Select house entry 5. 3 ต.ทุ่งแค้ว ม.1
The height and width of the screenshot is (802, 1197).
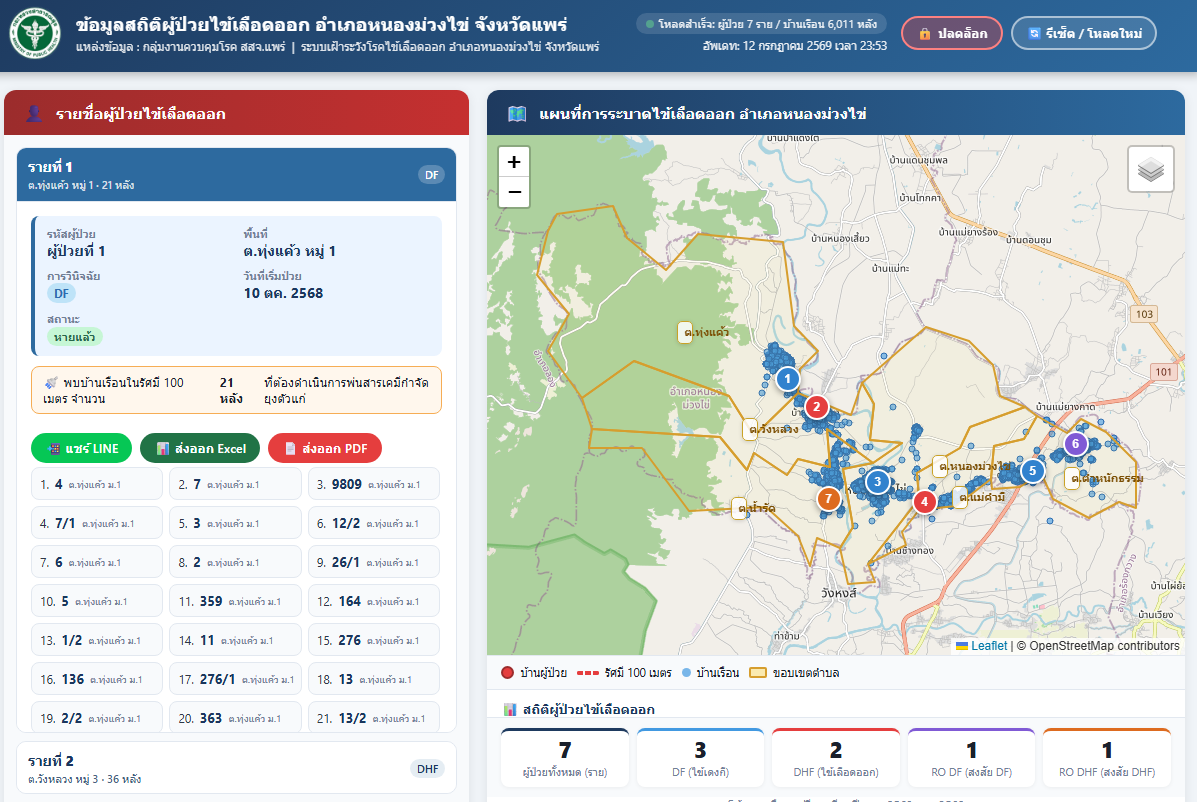[x=235, y=523]
